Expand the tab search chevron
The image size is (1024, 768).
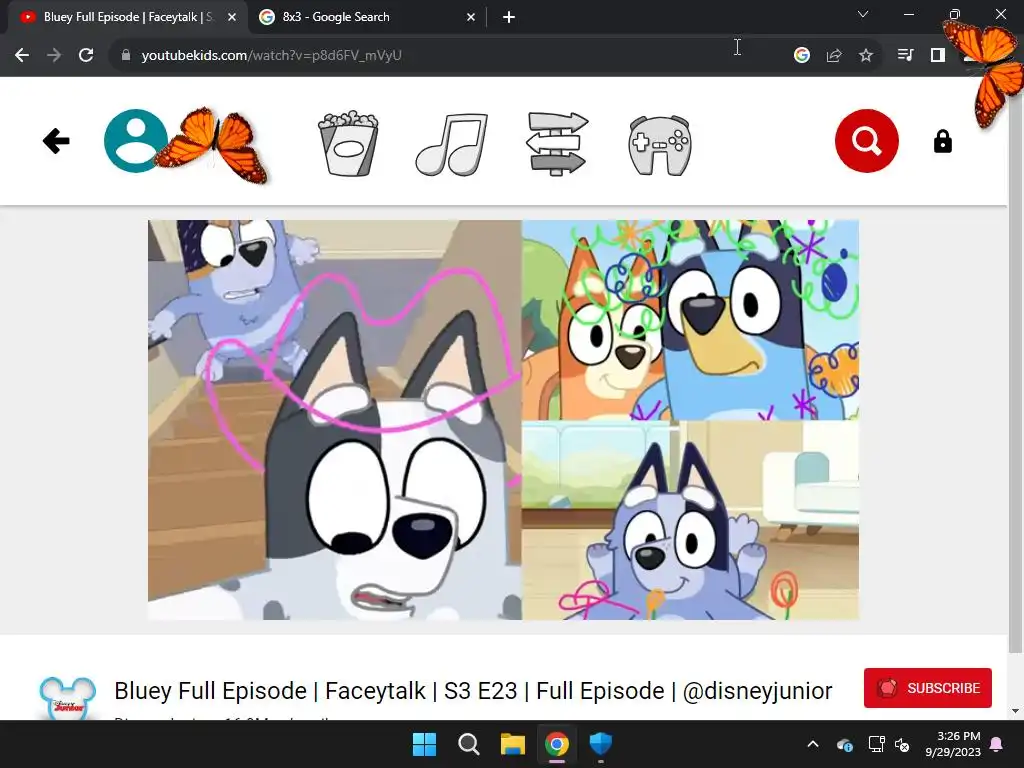tap(863, 14)
